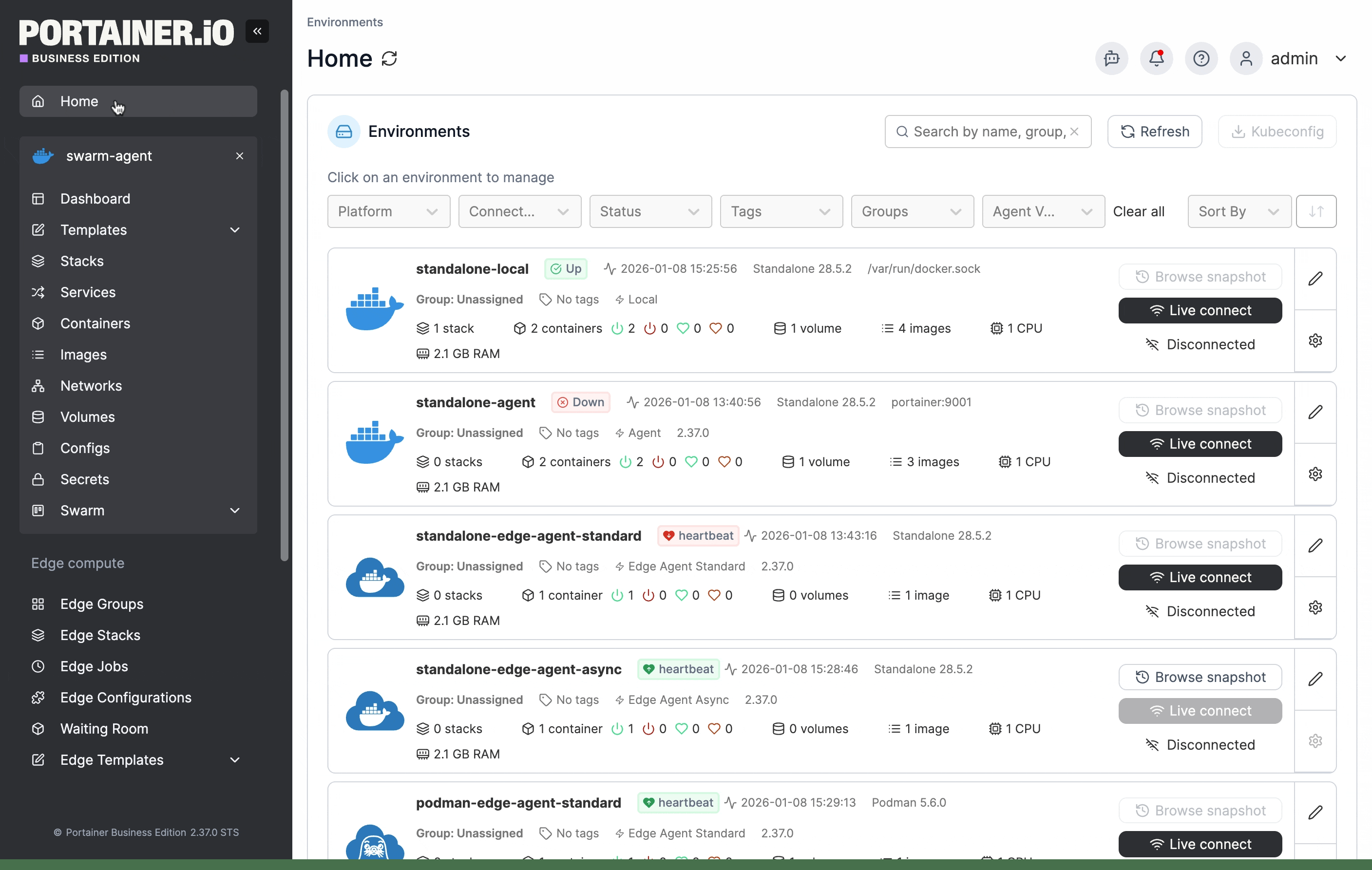
Task: Click the refresh icon next to the Home title
Action: (x=389, y=58)
